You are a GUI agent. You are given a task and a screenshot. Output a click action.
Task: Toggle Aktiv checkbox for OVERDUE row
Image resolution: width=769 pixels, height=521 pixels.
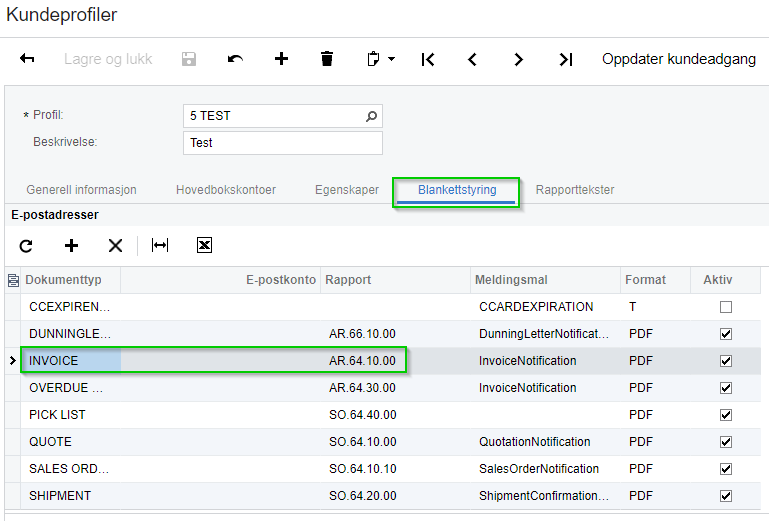pyautogui.click(x=726, y=388)
